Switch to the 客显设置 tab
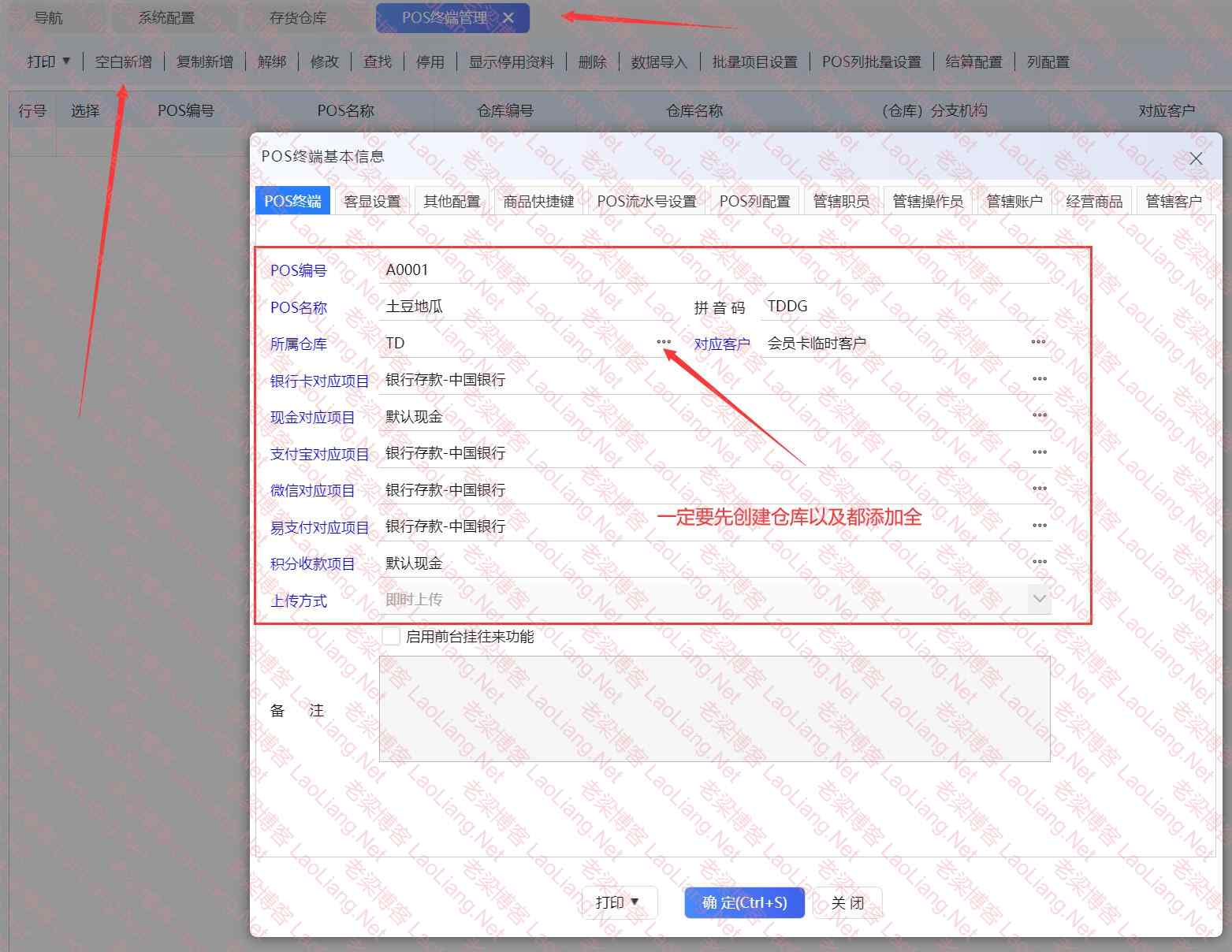The height and width of the screenshot is (952, 1232). click(372, 201)
